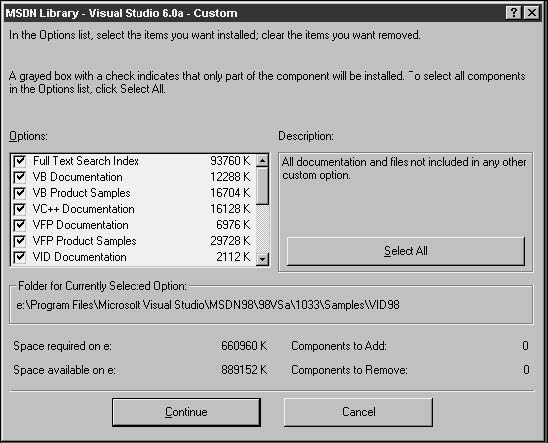Click the 889152 K space available value
Screen dimensions: 548x443
point(244,370)
